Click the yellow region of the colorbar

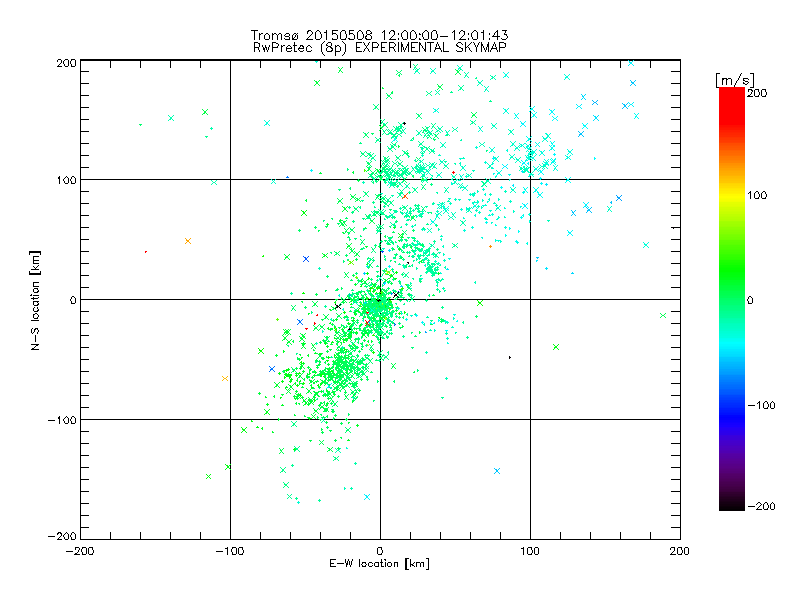coord(732,196)
